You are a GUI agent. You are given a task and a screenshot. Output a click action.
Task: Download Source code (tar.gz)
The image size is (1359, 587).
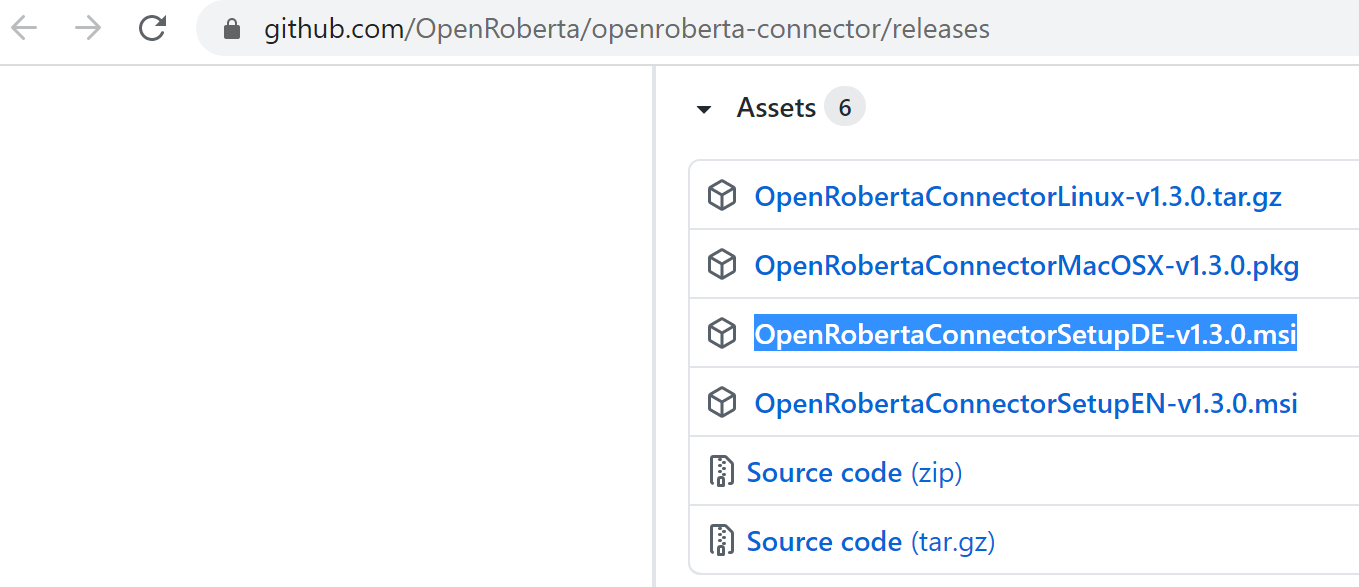tap(871, 541)
